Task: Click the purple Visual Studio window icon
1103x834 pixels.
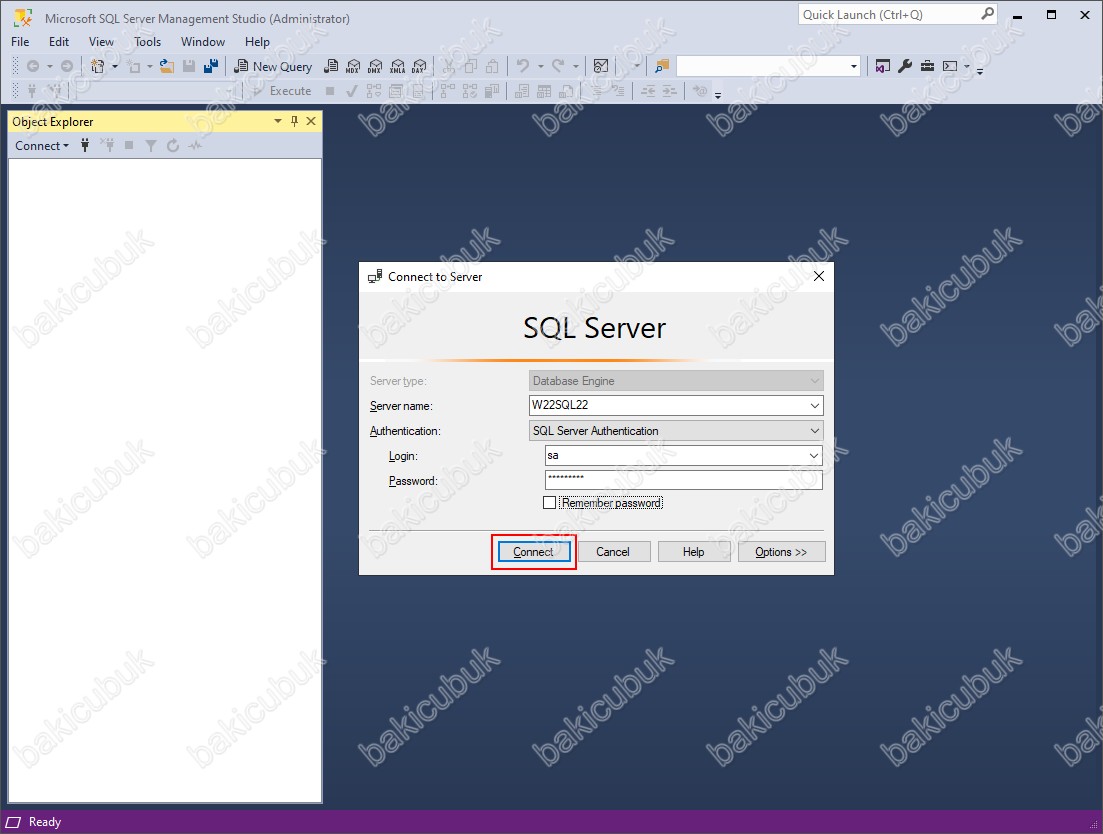Action: point(883,66)
